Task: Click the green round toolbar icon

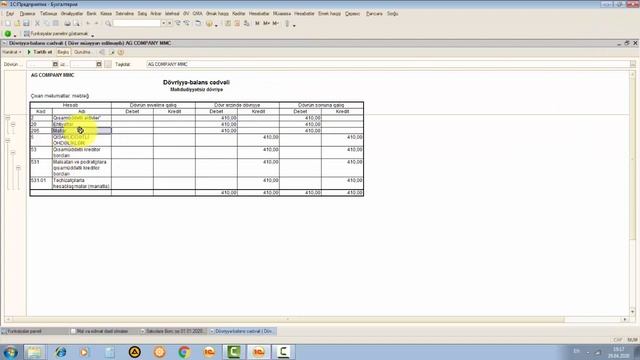Action: coord(7,34)
